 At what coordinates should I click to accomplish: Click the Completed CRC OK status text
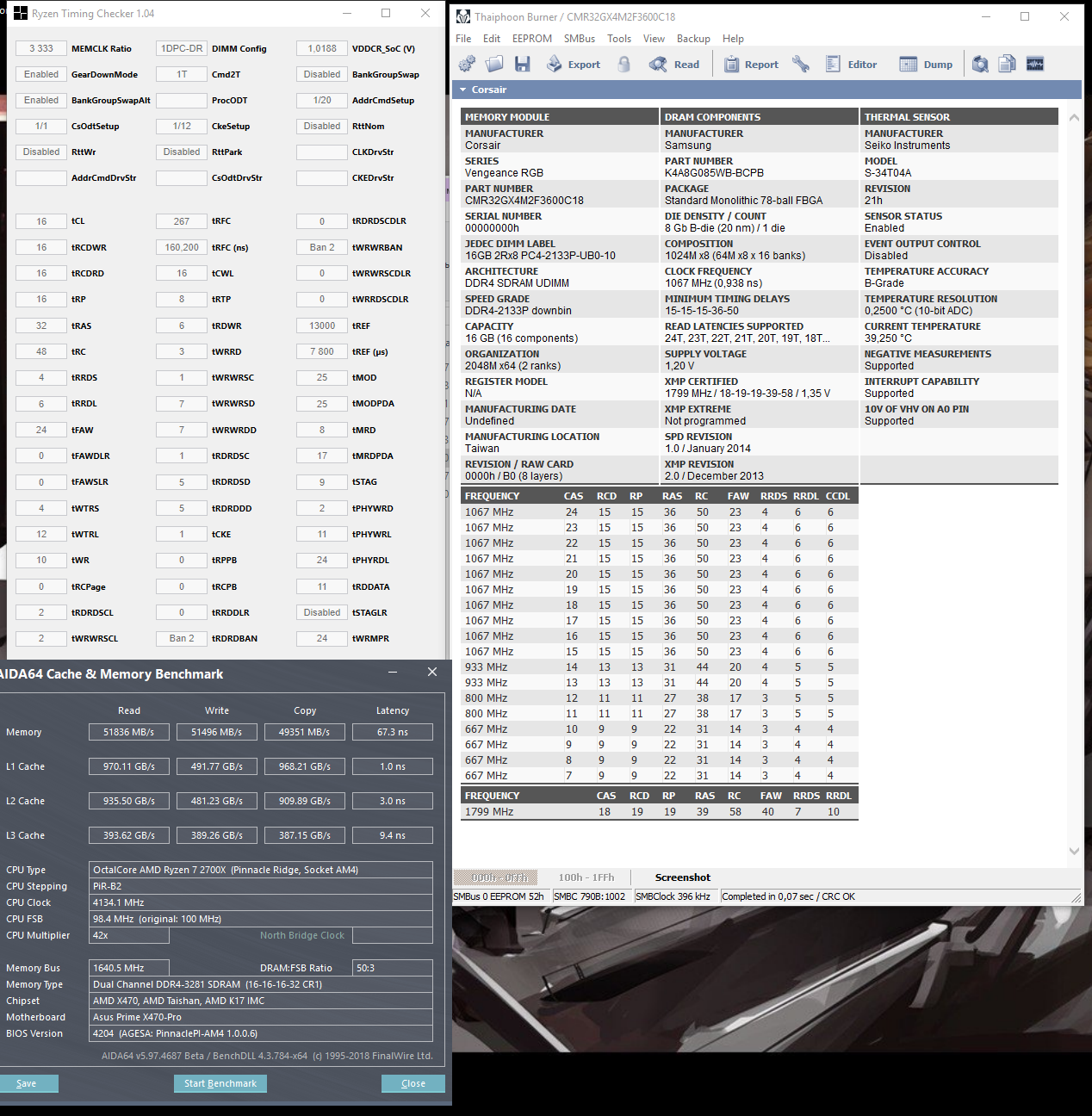[x=789, y=896]
